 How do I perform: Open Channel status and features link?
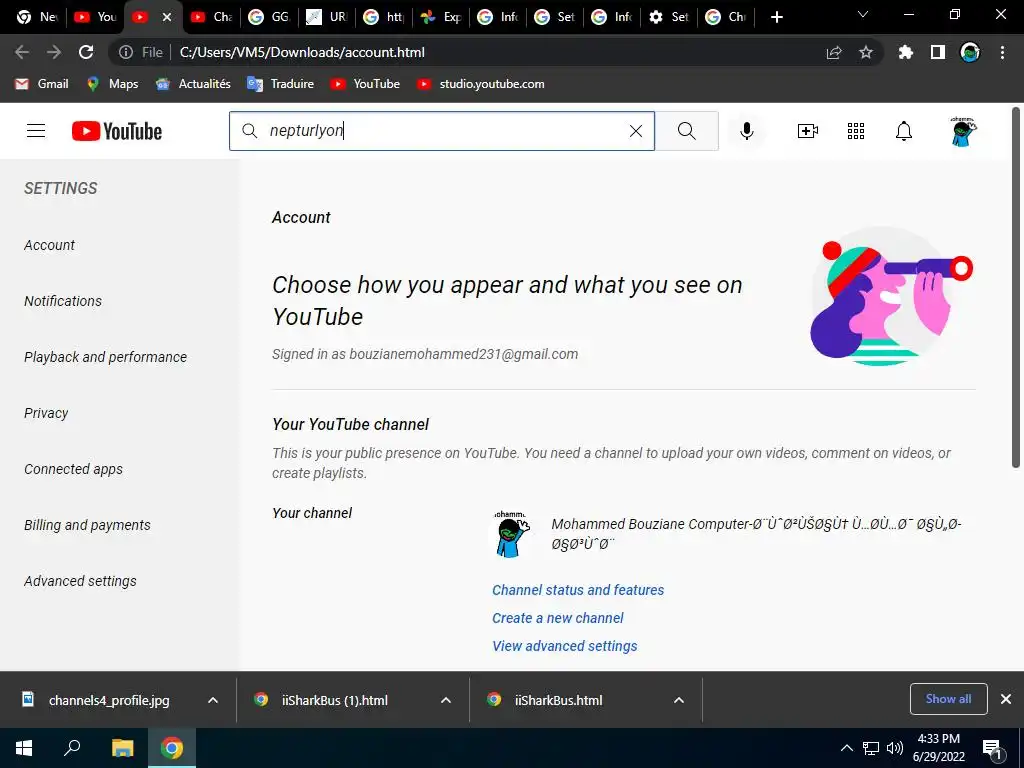(578, 590)
